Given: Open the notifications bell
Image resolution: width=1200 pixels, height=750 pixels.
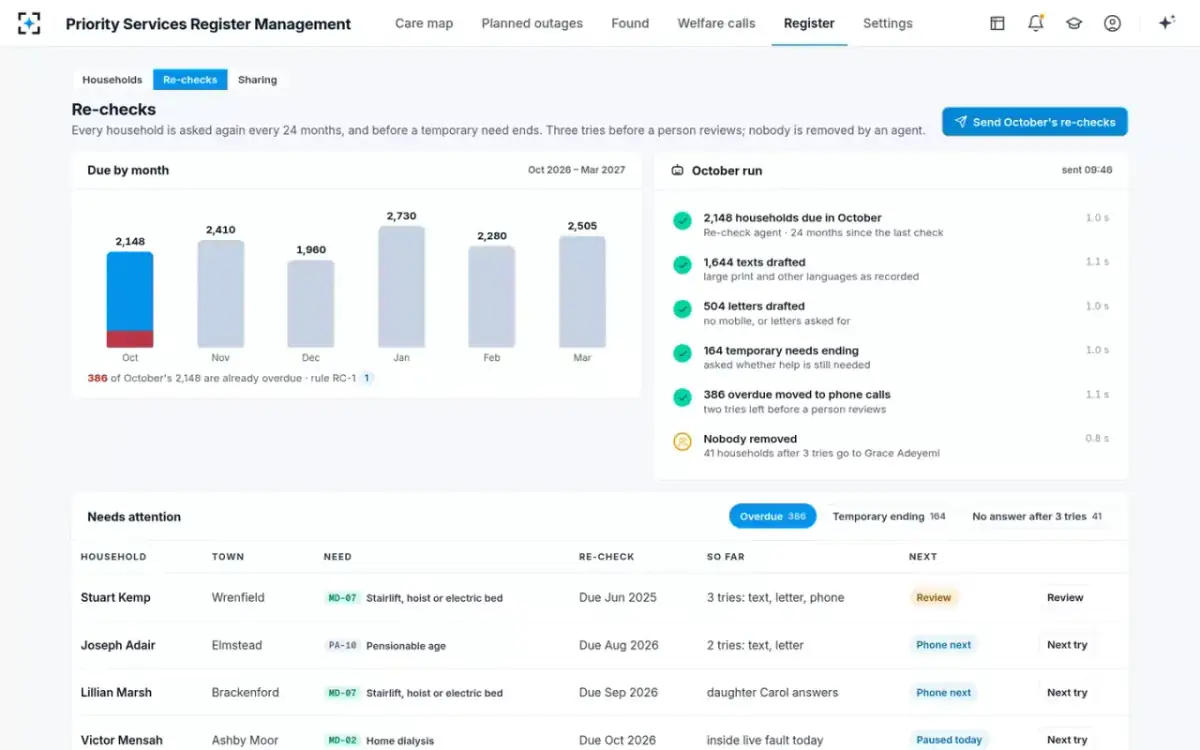Looking at the screenshot, I should point(1036,23).
